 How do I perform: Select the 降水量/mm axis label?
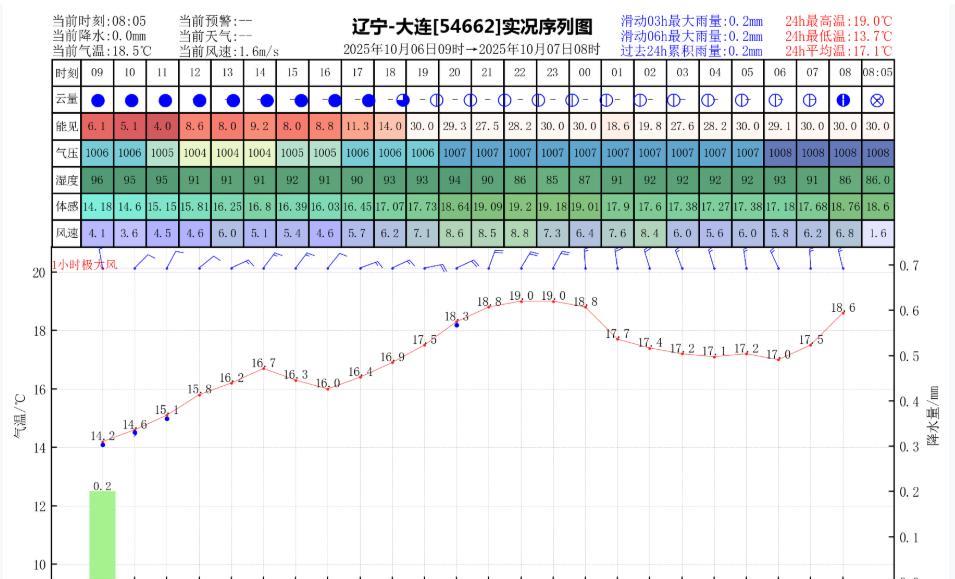click(933, 415)
